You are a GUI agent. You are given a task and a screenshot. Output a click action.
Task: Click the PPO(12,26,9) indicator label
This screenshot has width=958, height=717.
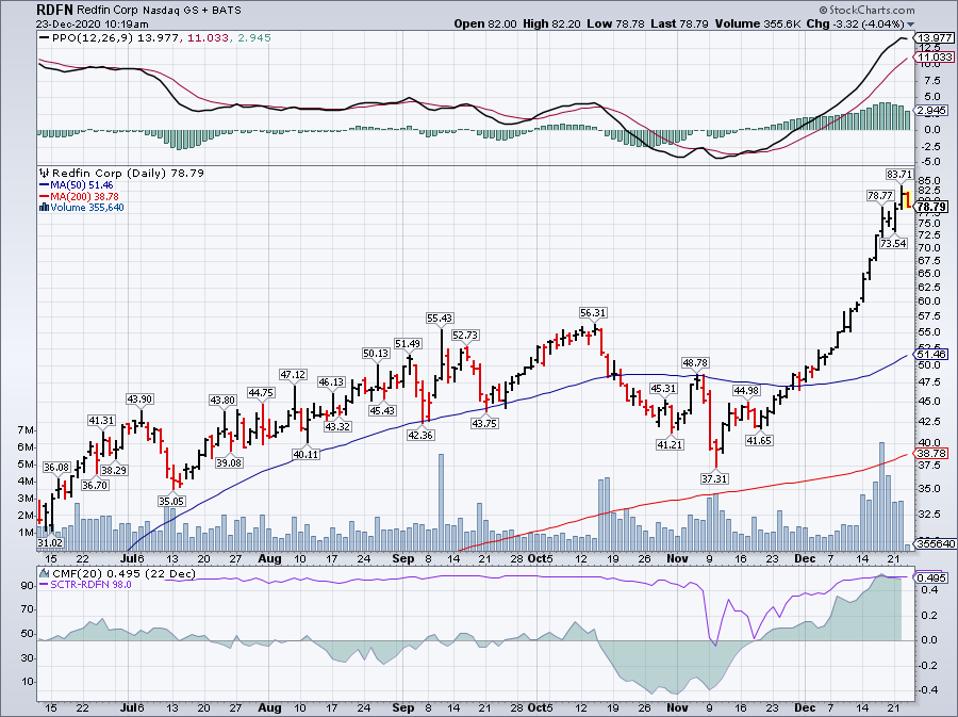[x=93, y=38]
